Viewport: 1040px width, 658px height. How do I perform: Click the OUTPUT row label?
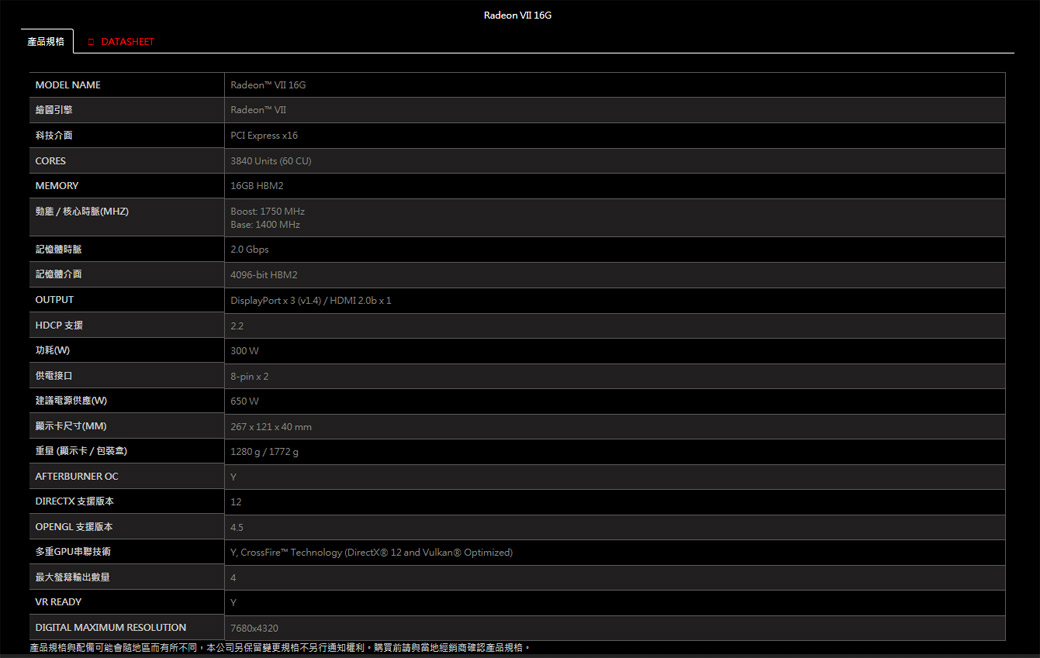pyautogui.click(x=55, y=300)
